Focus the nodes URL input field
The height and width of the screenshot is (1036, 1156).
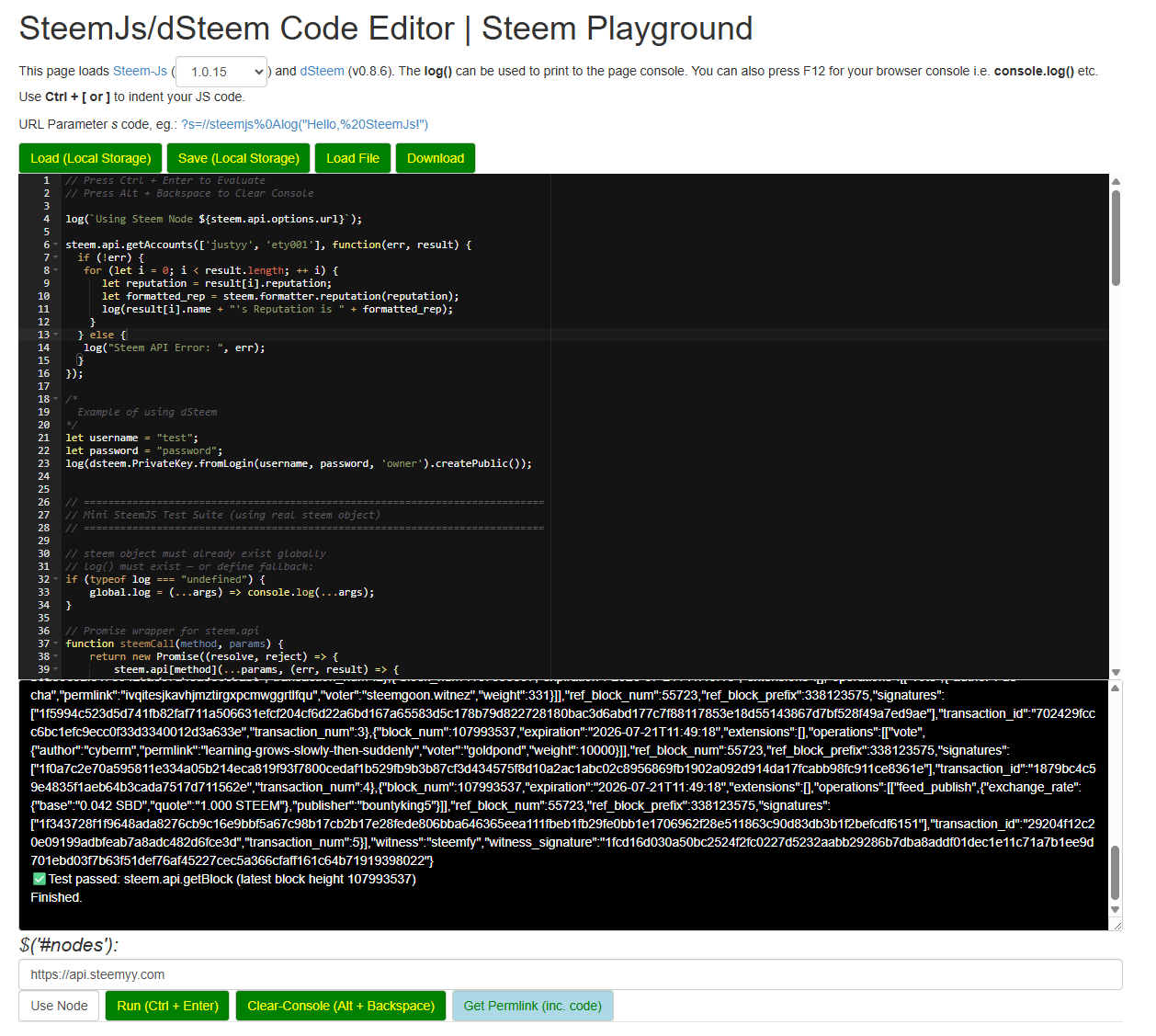571,974
